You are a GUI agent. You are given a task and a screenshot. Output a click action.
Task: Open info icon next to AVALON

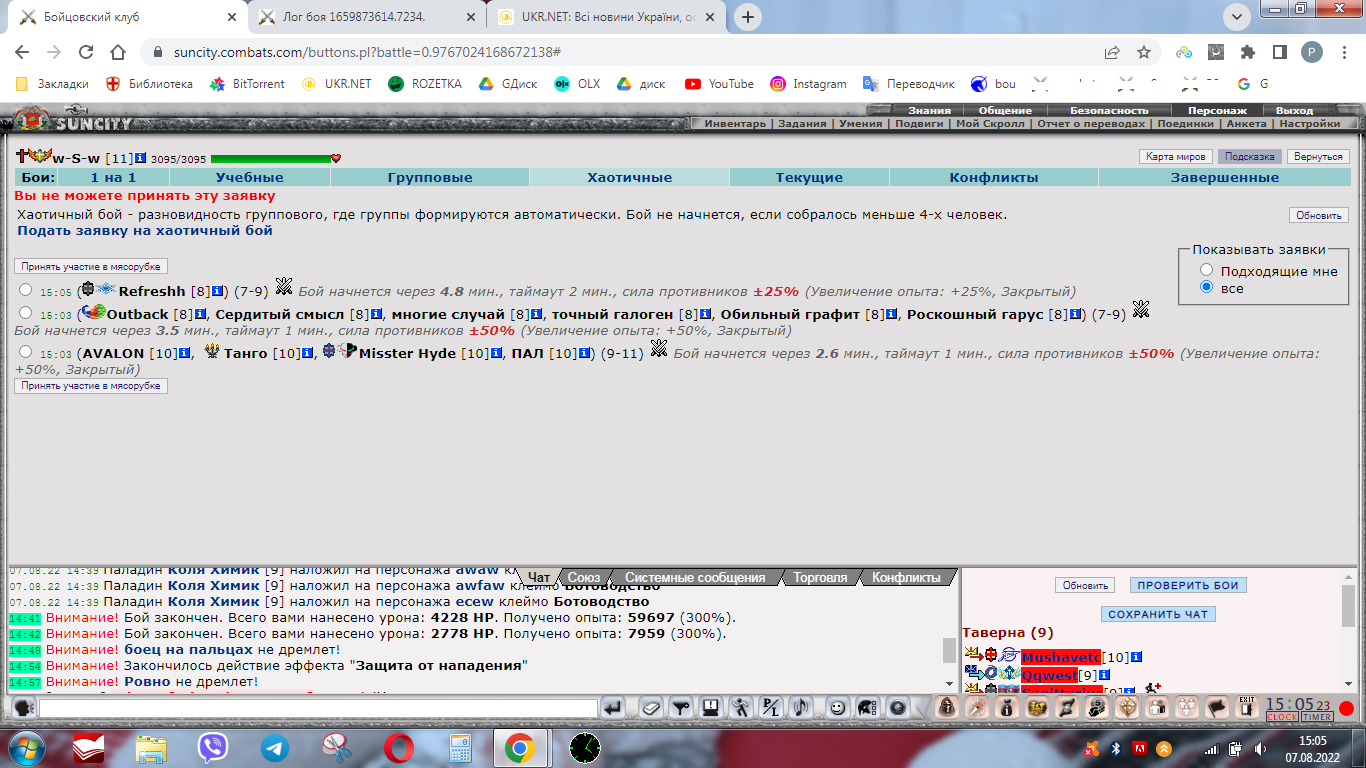click(186, 353)
